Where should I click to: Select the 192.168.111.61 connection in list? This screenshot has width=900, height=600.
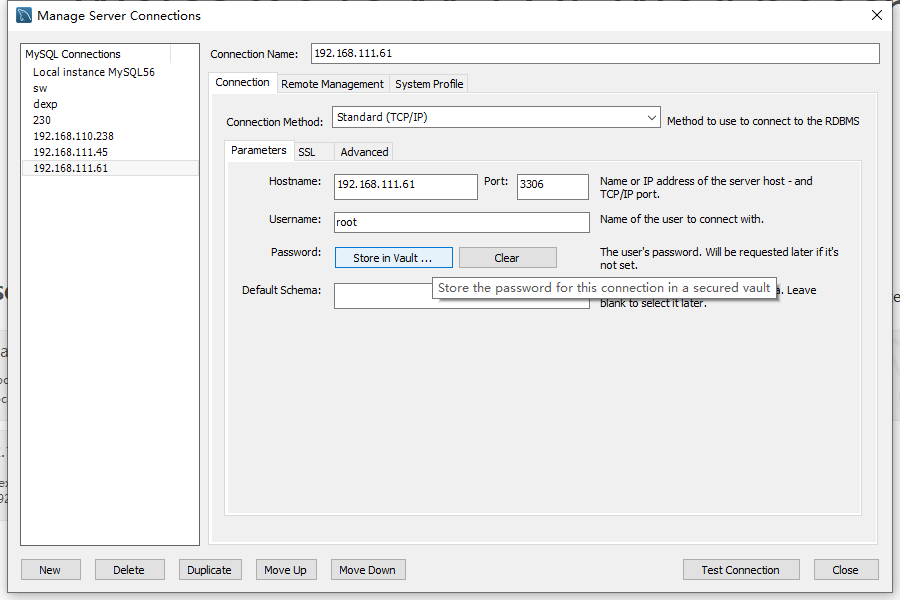[x=110, y=168]
